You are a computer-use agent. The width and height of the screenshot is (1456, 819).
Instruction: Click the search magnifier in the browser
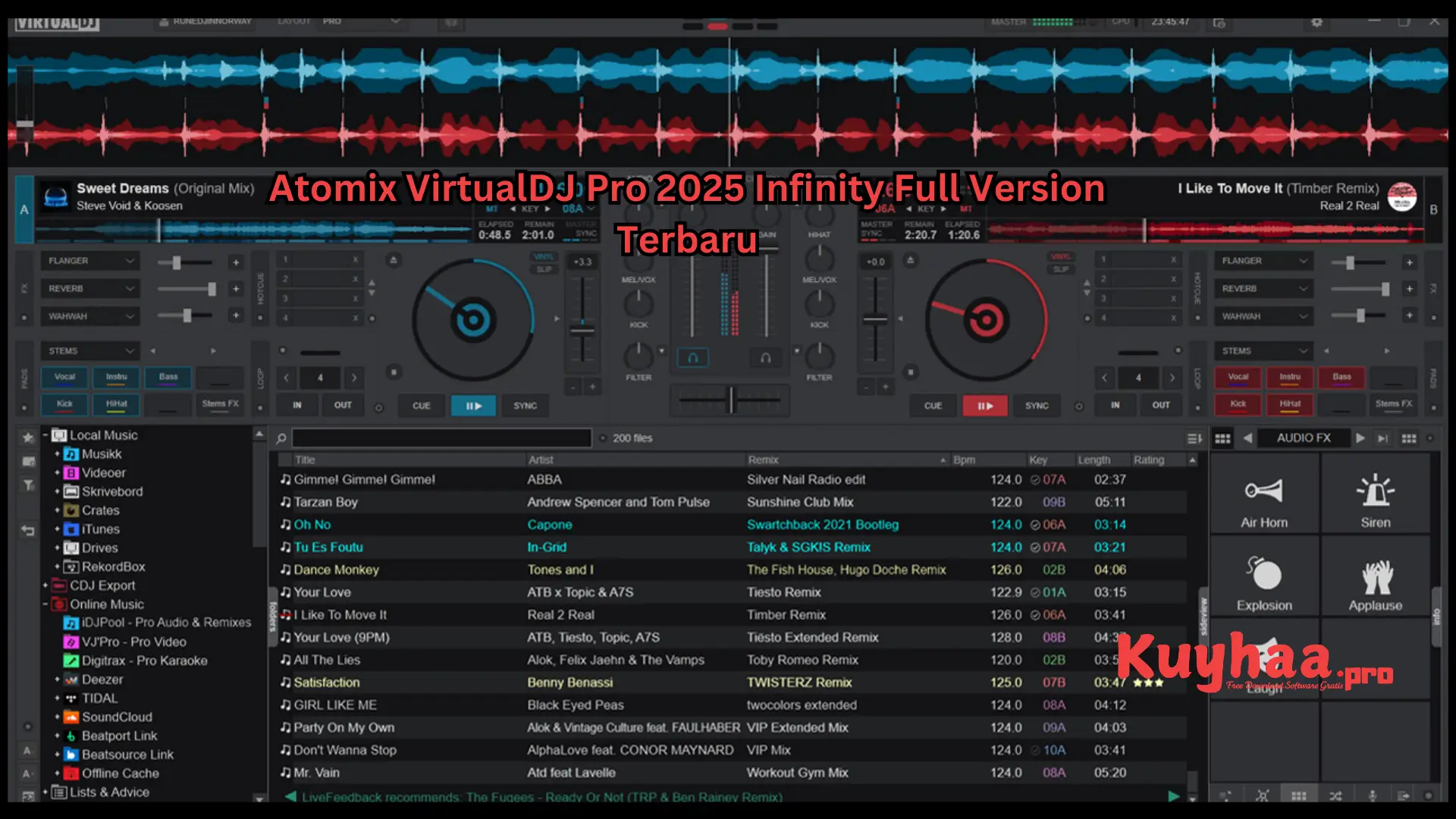280,438
